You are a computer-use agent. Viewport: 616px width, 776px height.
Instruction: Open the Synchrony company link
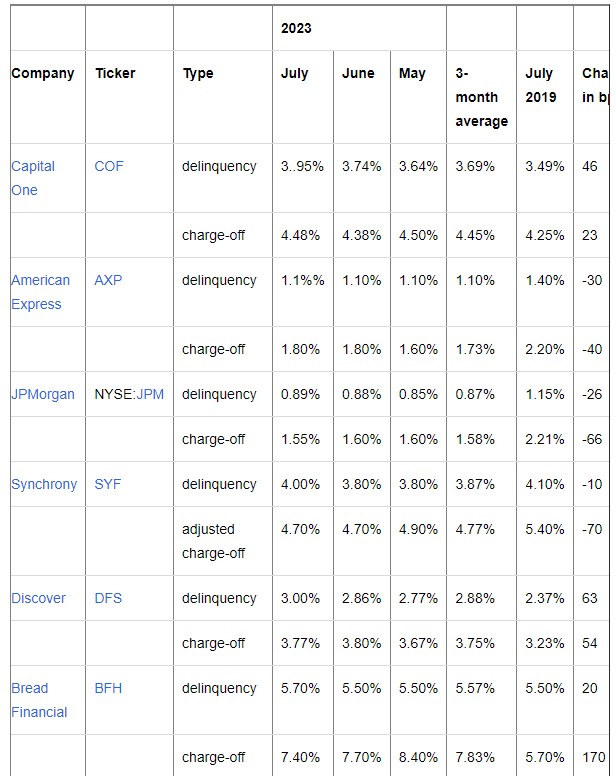(43, 485)
